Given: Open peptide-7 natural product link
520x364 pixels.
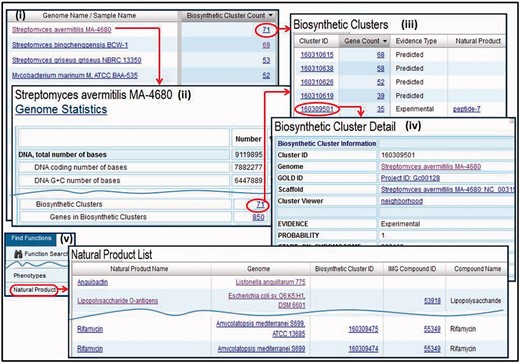Looking at the screenshot, I should pyautogui.click(x=467, y=109).
